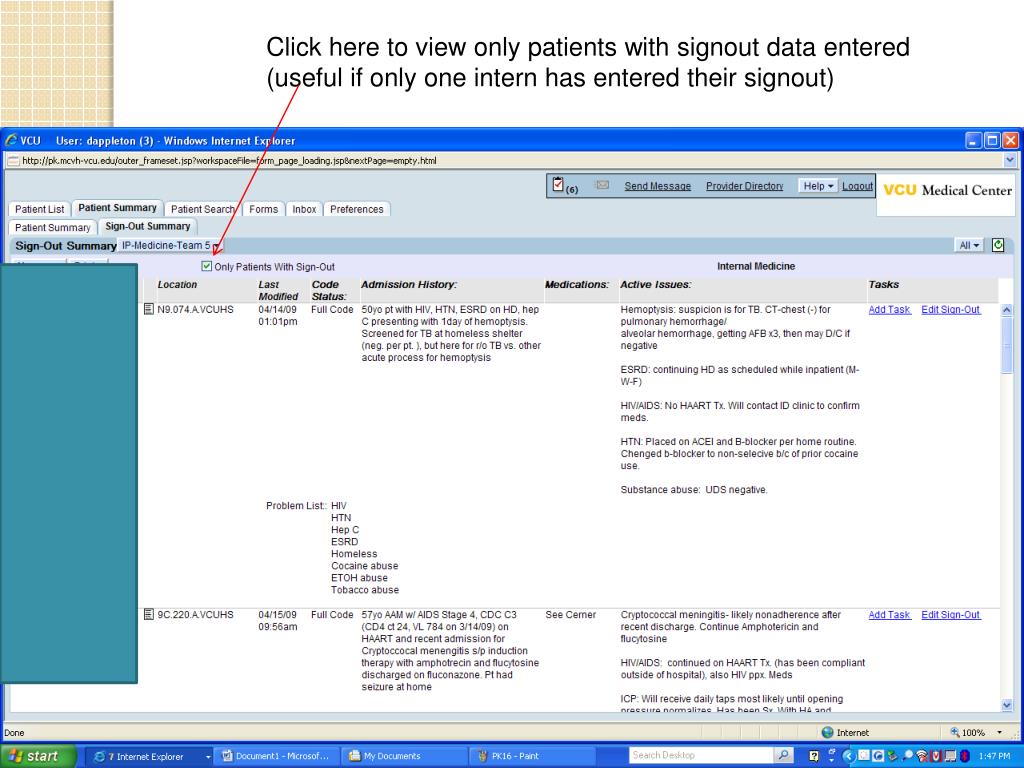Open the address bar dropdown arrow
The image size is (1024, 768).
[1010, 160]
